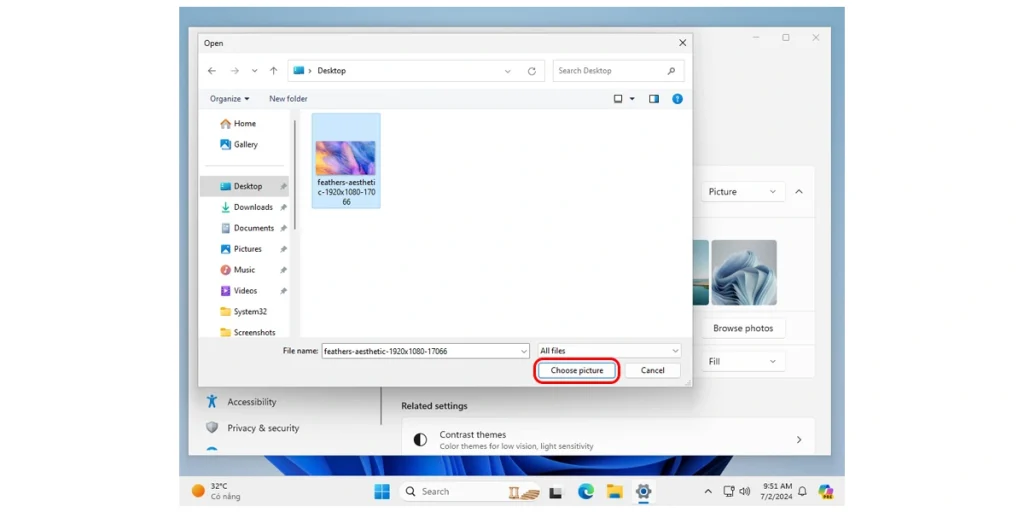Click the Refresh icon in address bar
This screenshot has height=512, width=1024.
click(532, 71)
